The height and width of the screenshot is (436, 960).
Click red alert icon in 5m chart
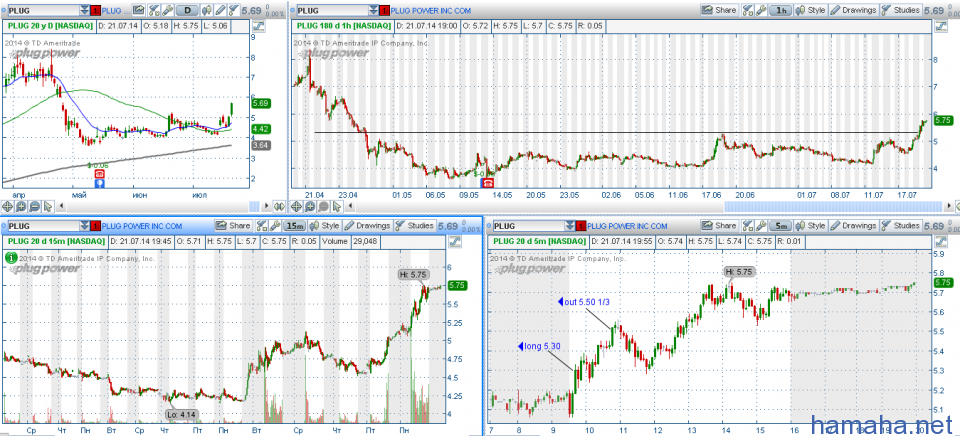(x=581, y=226)
